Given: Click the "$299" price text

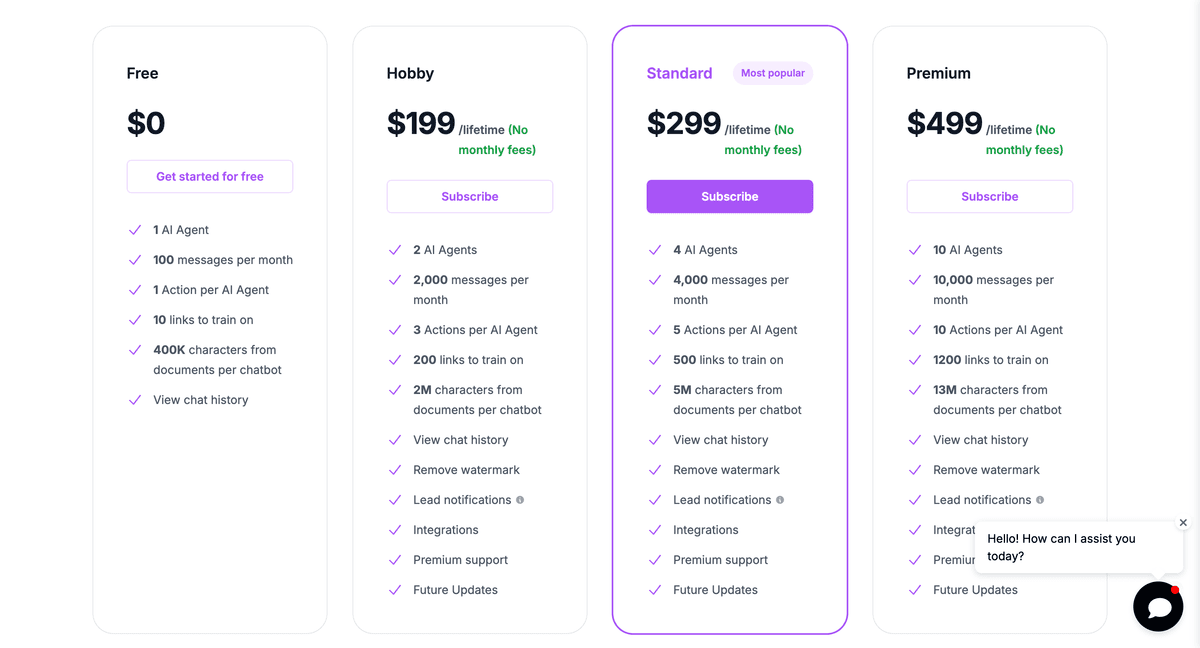Looking at the screenshot, I should pos(683,122).
